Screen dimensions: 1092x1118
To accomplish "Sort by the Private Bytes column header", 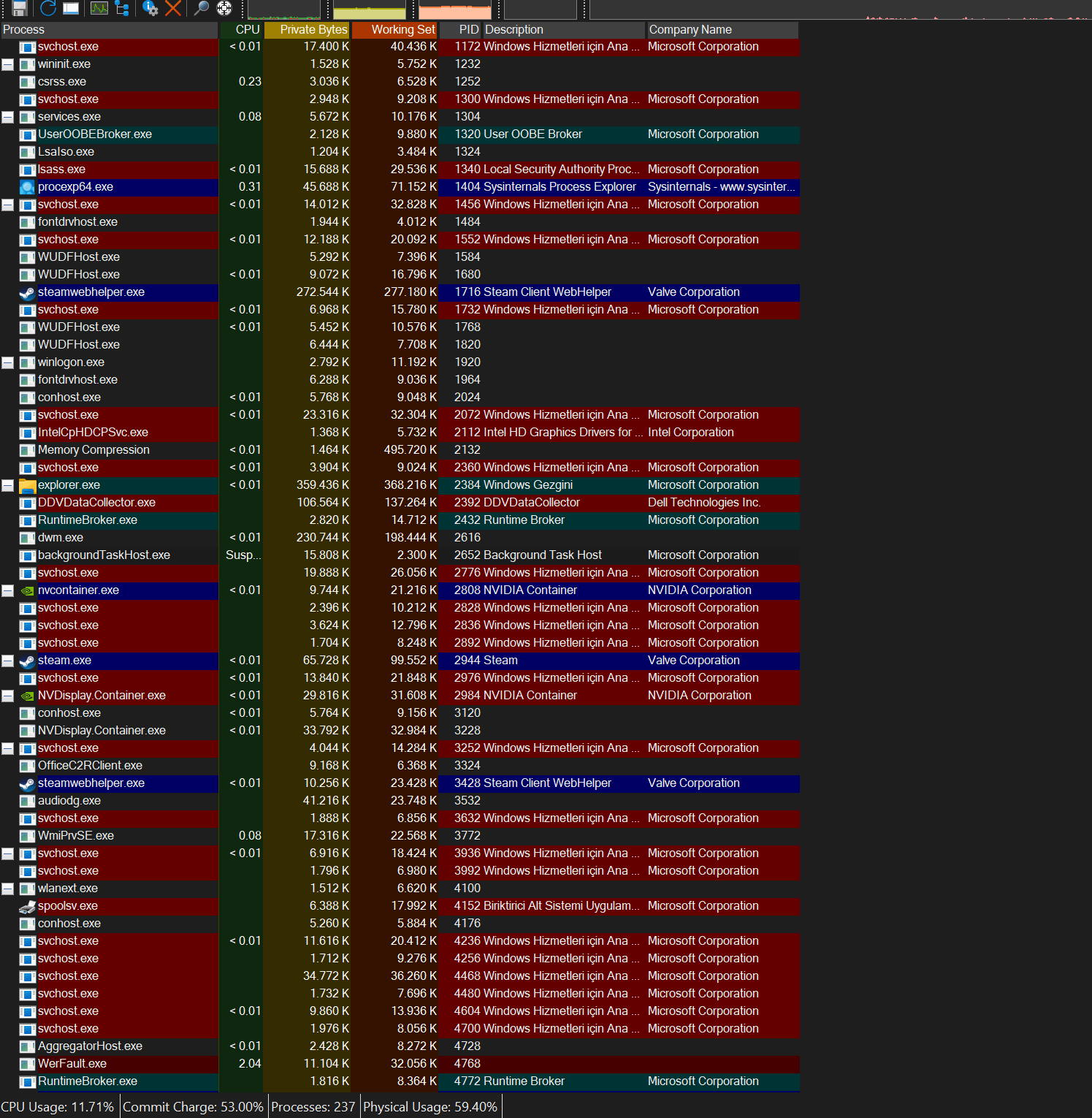I will click(307, 30).
